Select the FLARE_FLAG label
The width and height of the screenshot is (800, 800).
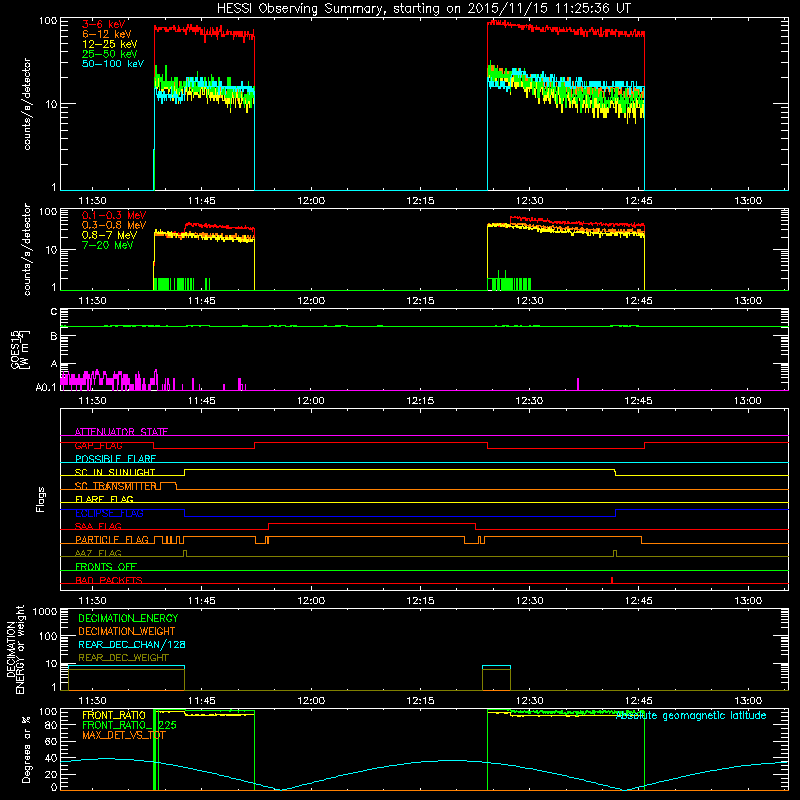104,499
